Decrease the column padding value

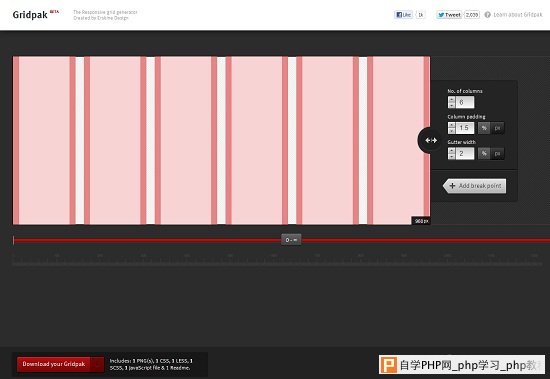click(451, 131)
